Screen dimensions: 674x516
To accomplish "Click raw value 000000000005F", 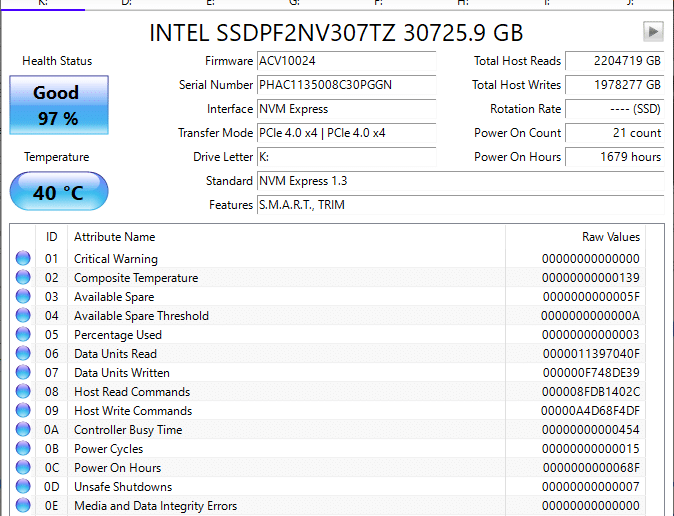I will click(x=591, y=297).
